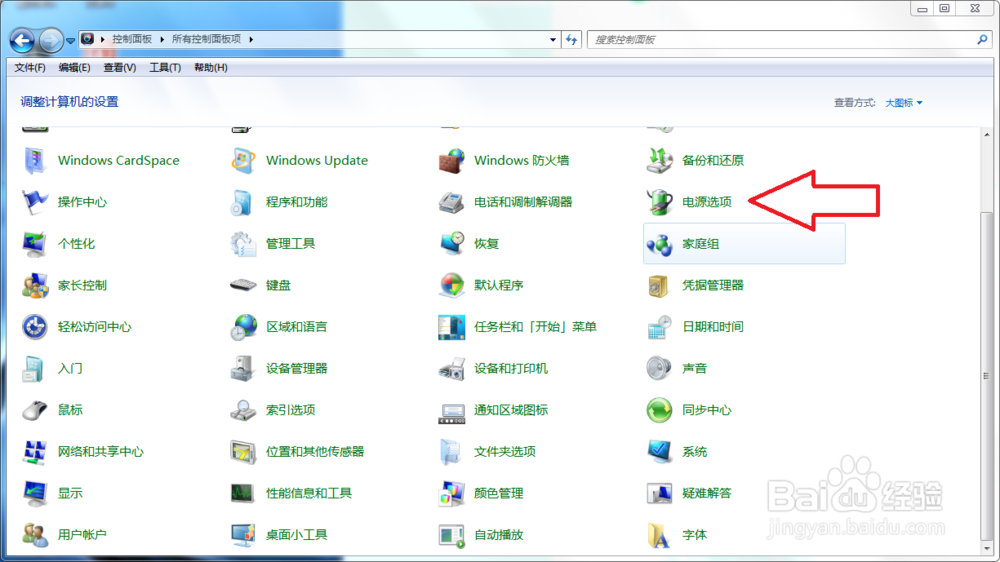
Task: Open the 位置和其他传感器 link
Action: pyautogui.click(x=315, y=452)
